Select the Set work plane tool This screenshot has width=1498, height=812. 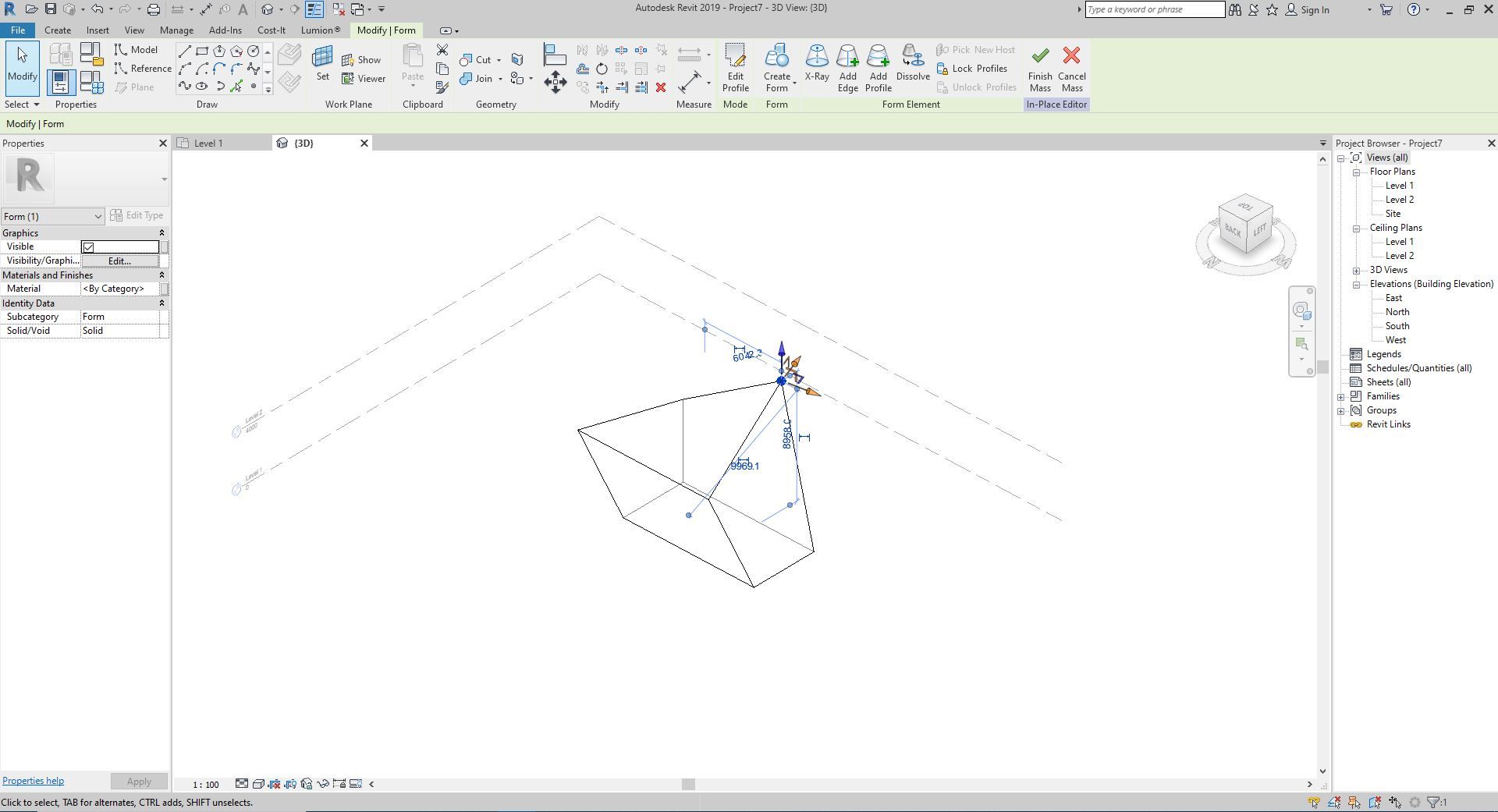point(322,63)
